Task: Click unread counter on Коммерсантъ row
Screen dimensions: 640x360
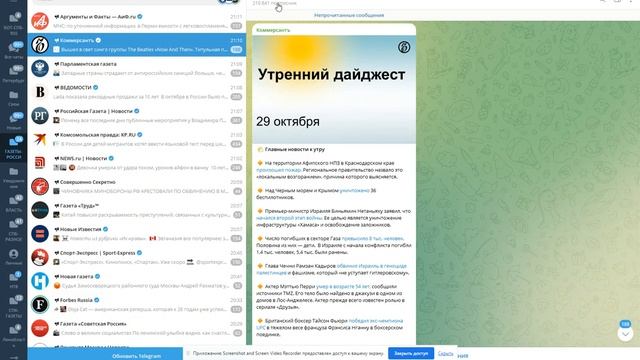Action: coord(236,49)
